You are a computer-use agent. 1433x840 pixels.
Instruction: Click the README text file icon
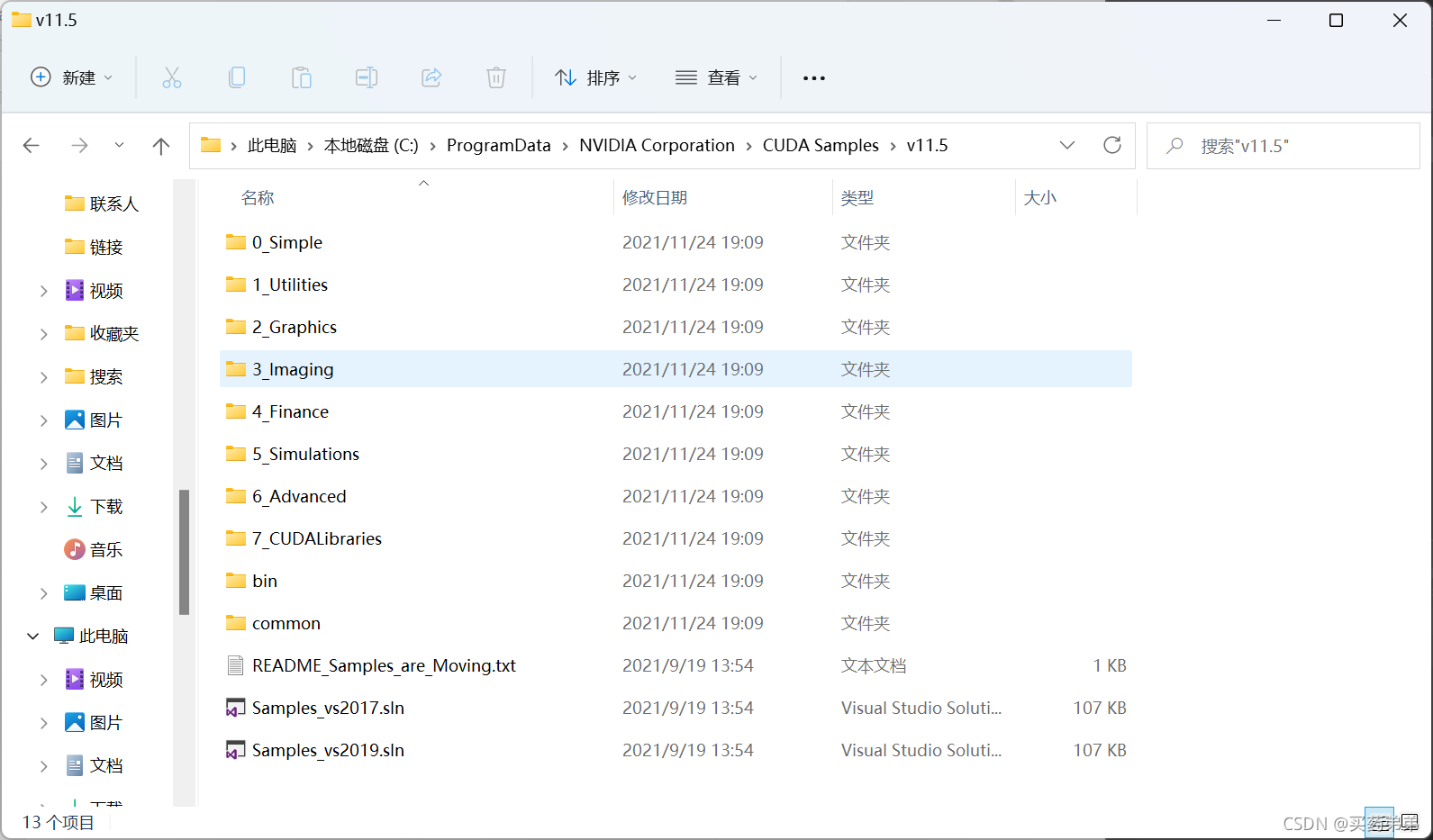235,665
